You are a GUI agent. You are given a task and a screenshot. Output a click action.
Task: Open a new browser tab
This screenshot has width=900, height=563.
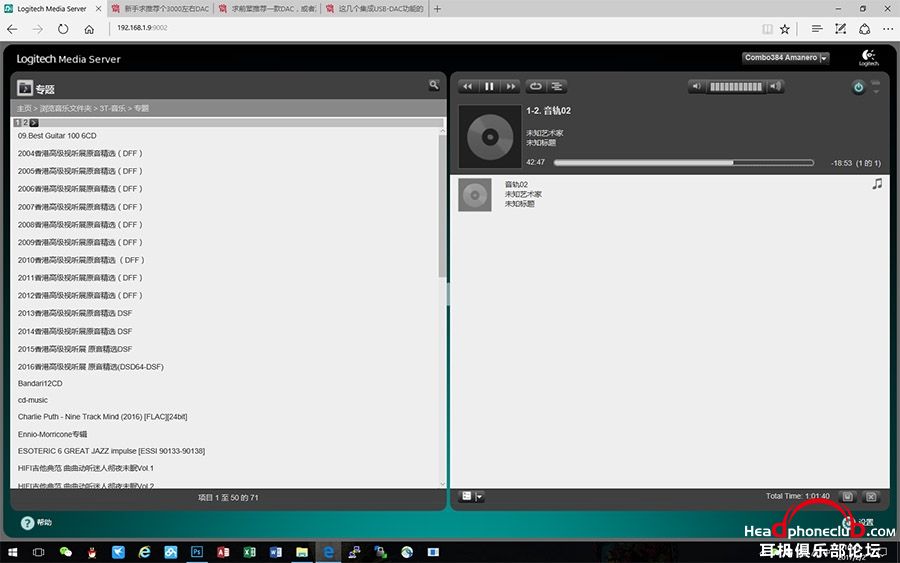pyautogui.click(x=437, y=9)
